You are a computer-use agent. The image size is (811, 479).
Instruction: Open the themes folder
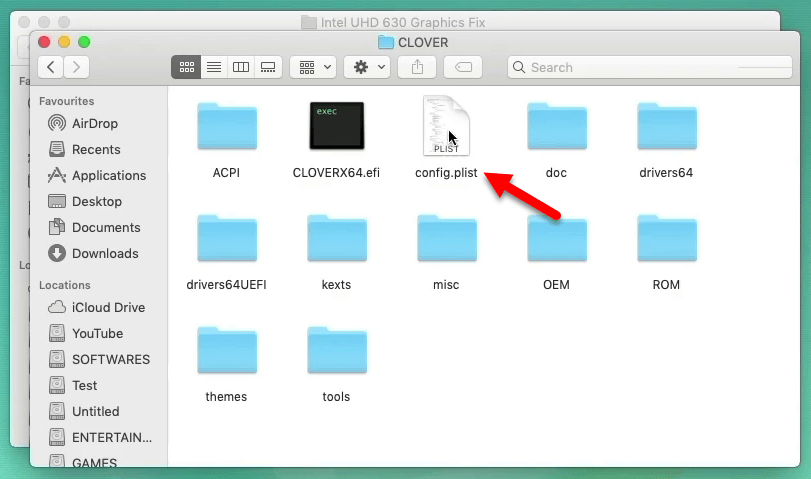point(227,350)
